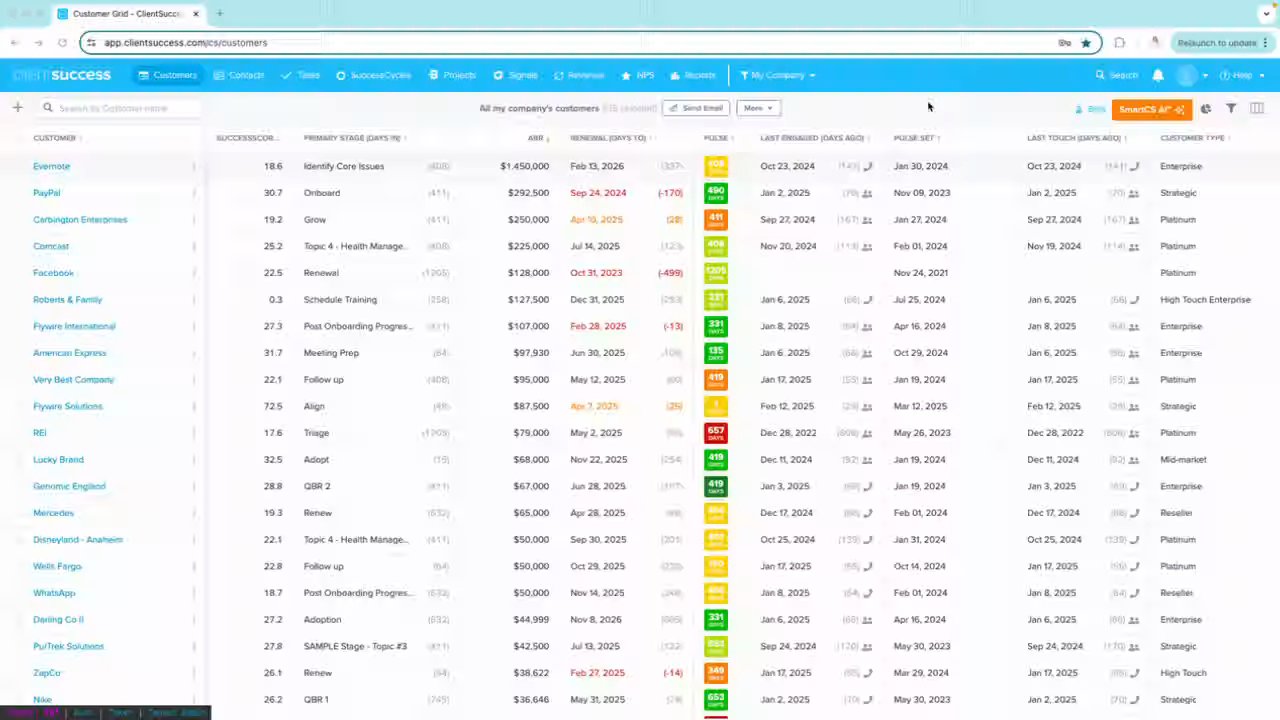Viewport: 1280px width, 720px height.
Task: Sort by the ARR column header
Action: tap(536, 138)
